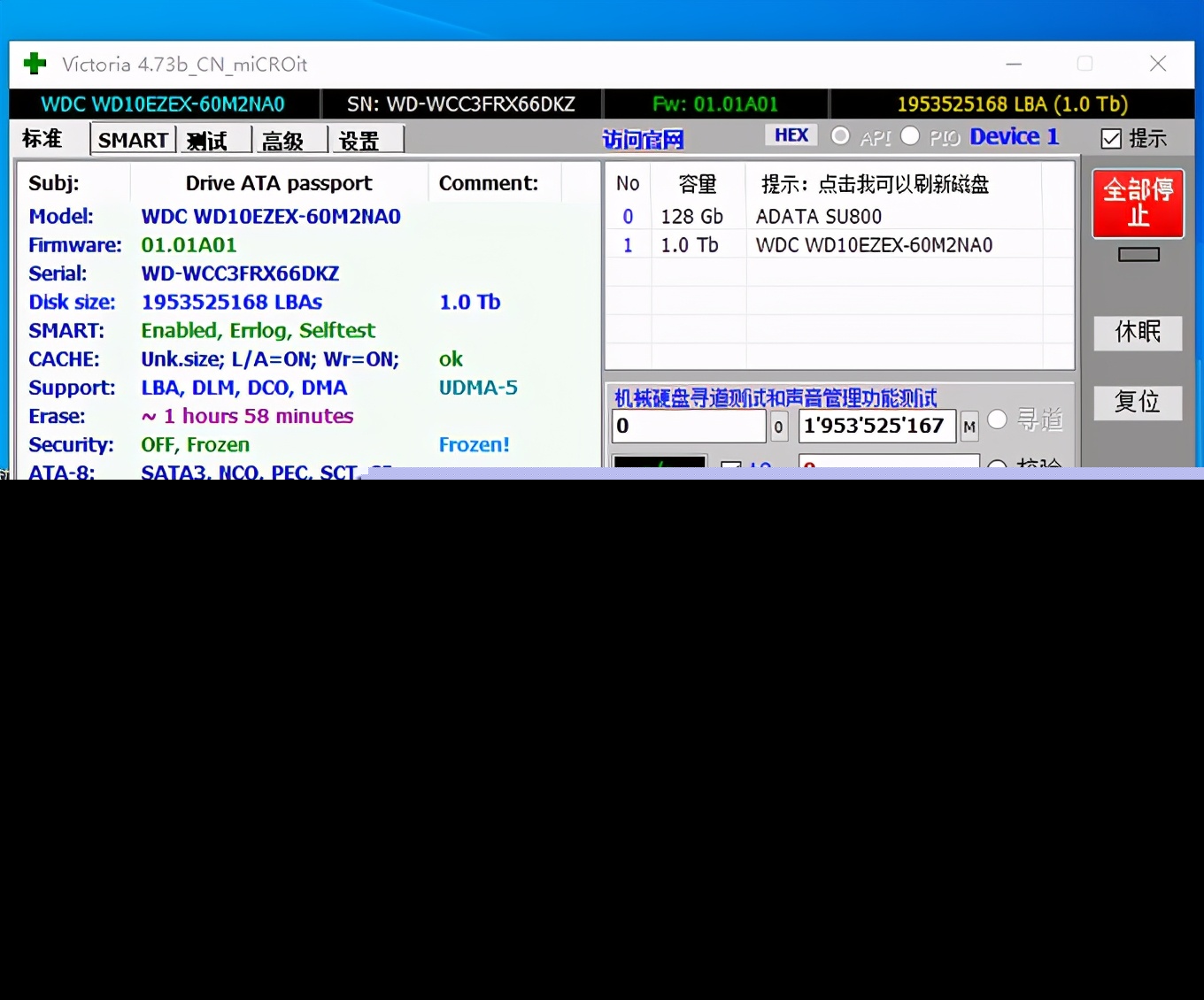Click the small indicator box under 全部停止

(1138, 255)
